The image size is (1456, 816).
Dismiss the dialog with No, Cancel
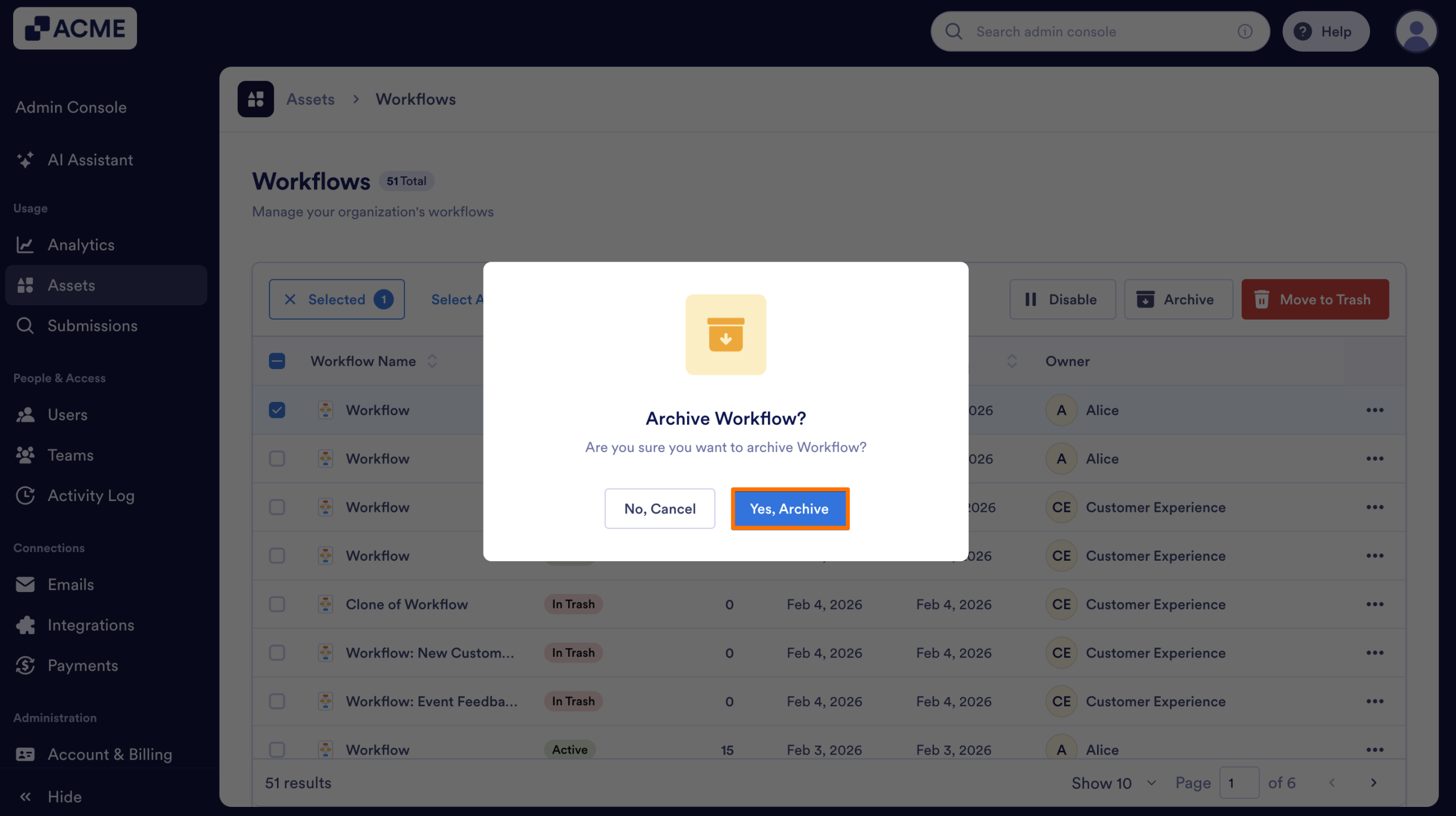pos(660,508)
